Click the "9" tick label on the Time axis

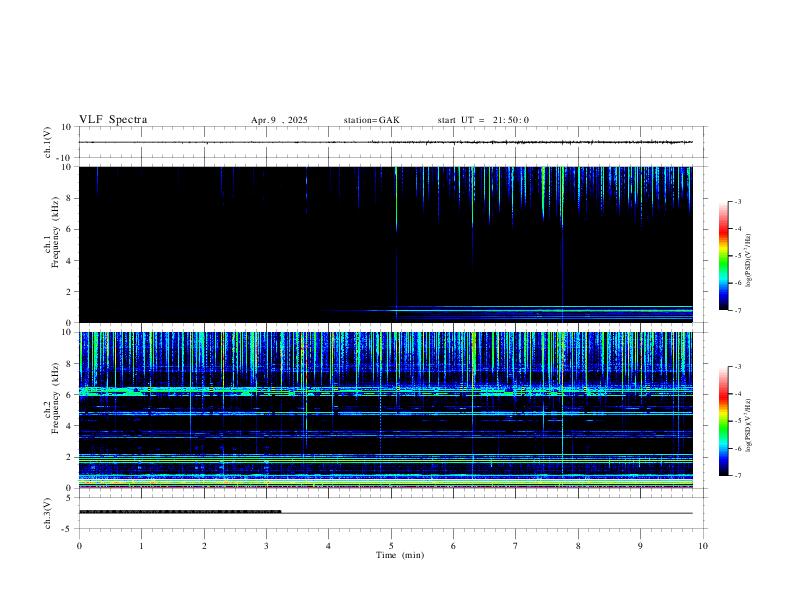tap(640, 546)
